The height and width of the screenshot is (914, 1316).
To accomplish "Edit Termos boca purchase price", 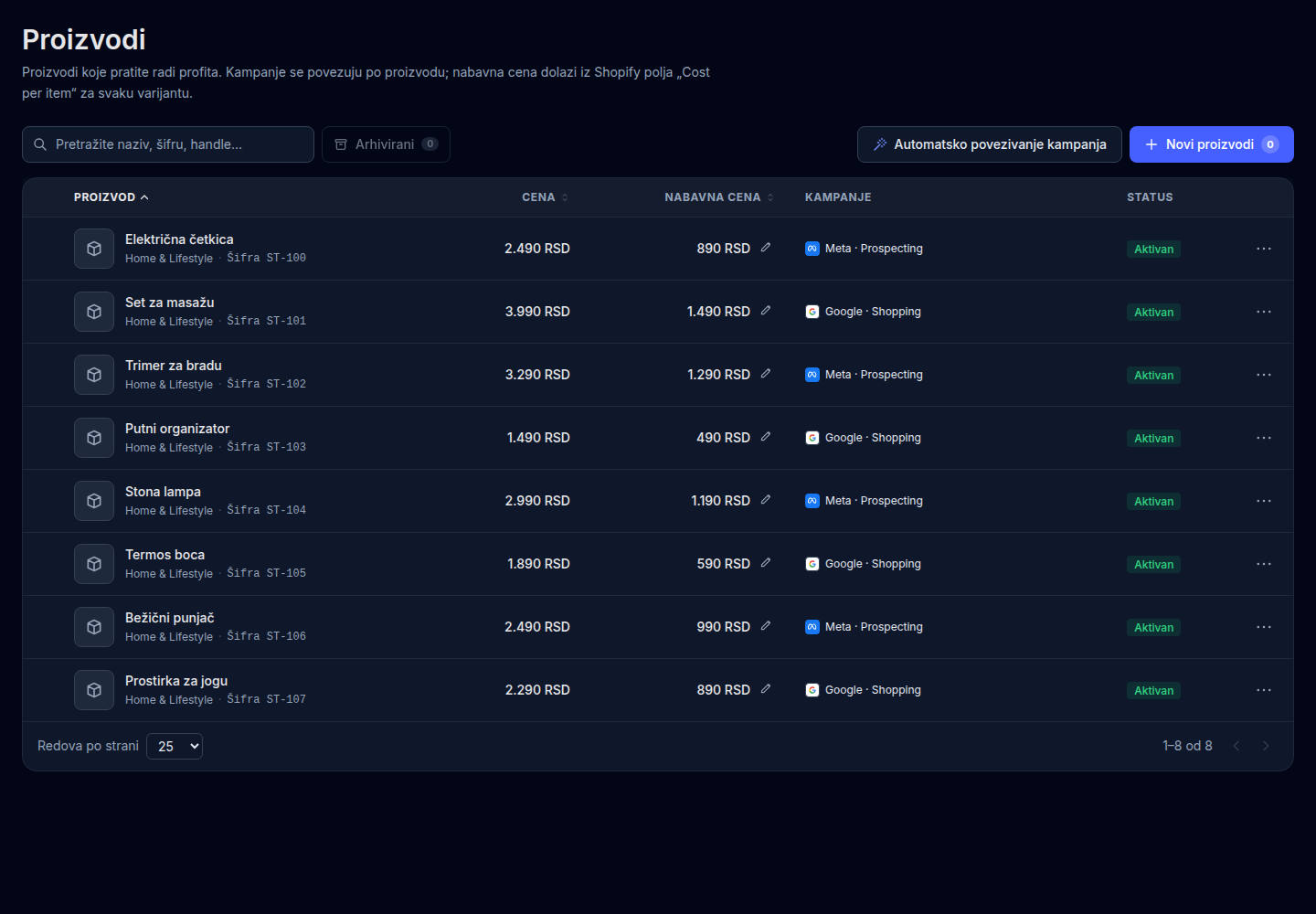I will (766, 563).
